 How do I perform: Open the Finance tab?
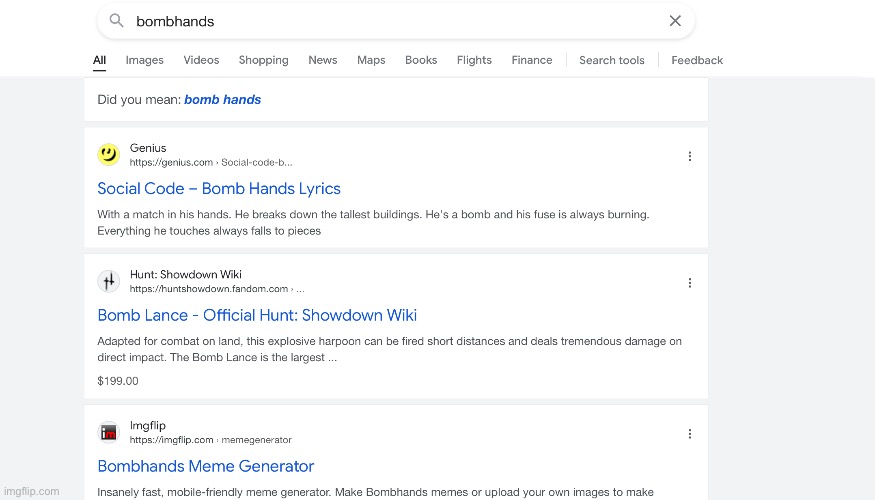pyautogui.click(x=532, y=60)
